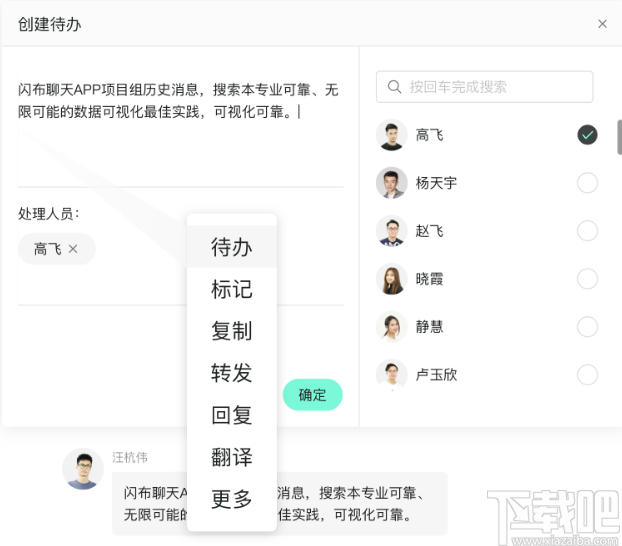Click the 卢玉欣 name label
Viewport: 622px width, 546px height.
436,375
